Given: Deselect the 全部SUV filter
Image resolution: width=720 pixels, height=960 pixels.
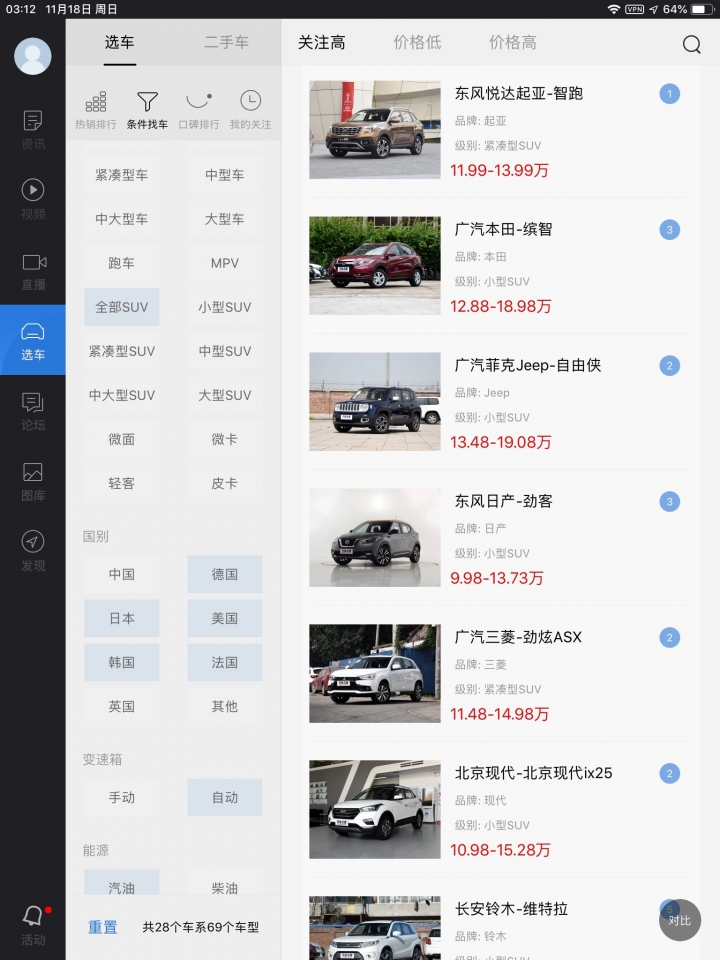Looking at the screenshot, I should [122, 307].
